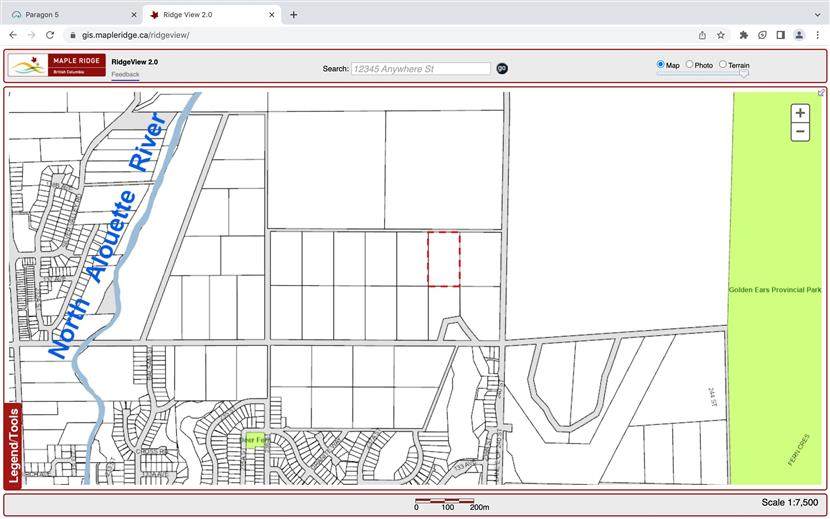Switch to the Paragon 5 tab
This screenshot has height=519, width=830.
[x=70, y=15]
